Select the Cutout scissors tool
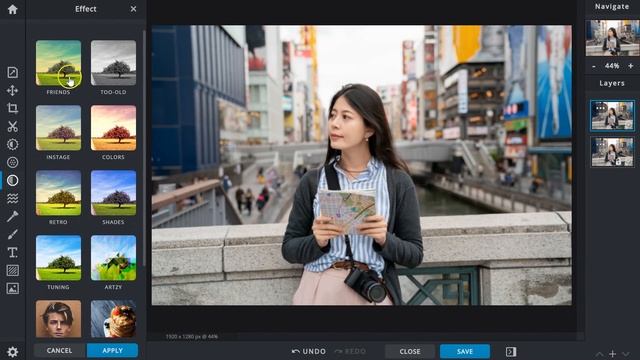Image resolution: width=640 pixels, height=360 pixels. (12, 127)
